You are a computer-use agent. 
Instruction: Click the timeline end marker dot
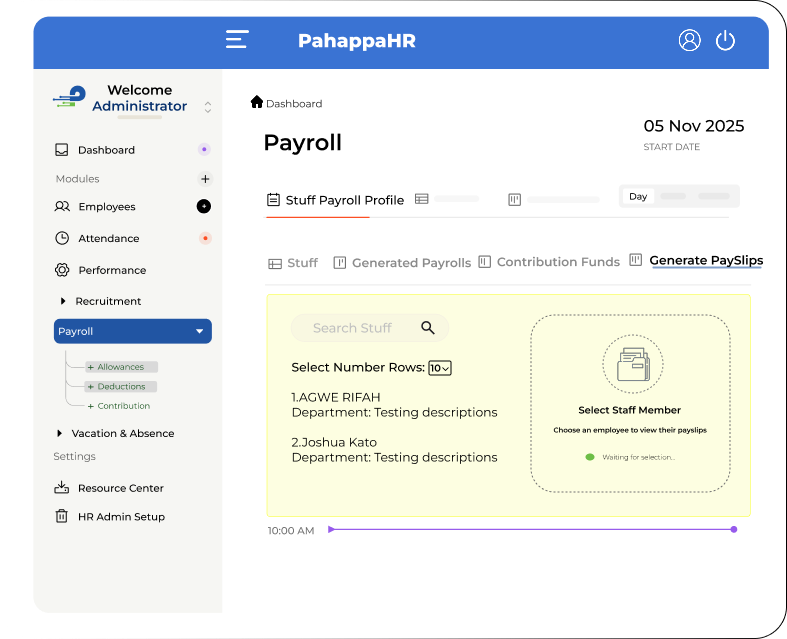(x=734, y=529)
